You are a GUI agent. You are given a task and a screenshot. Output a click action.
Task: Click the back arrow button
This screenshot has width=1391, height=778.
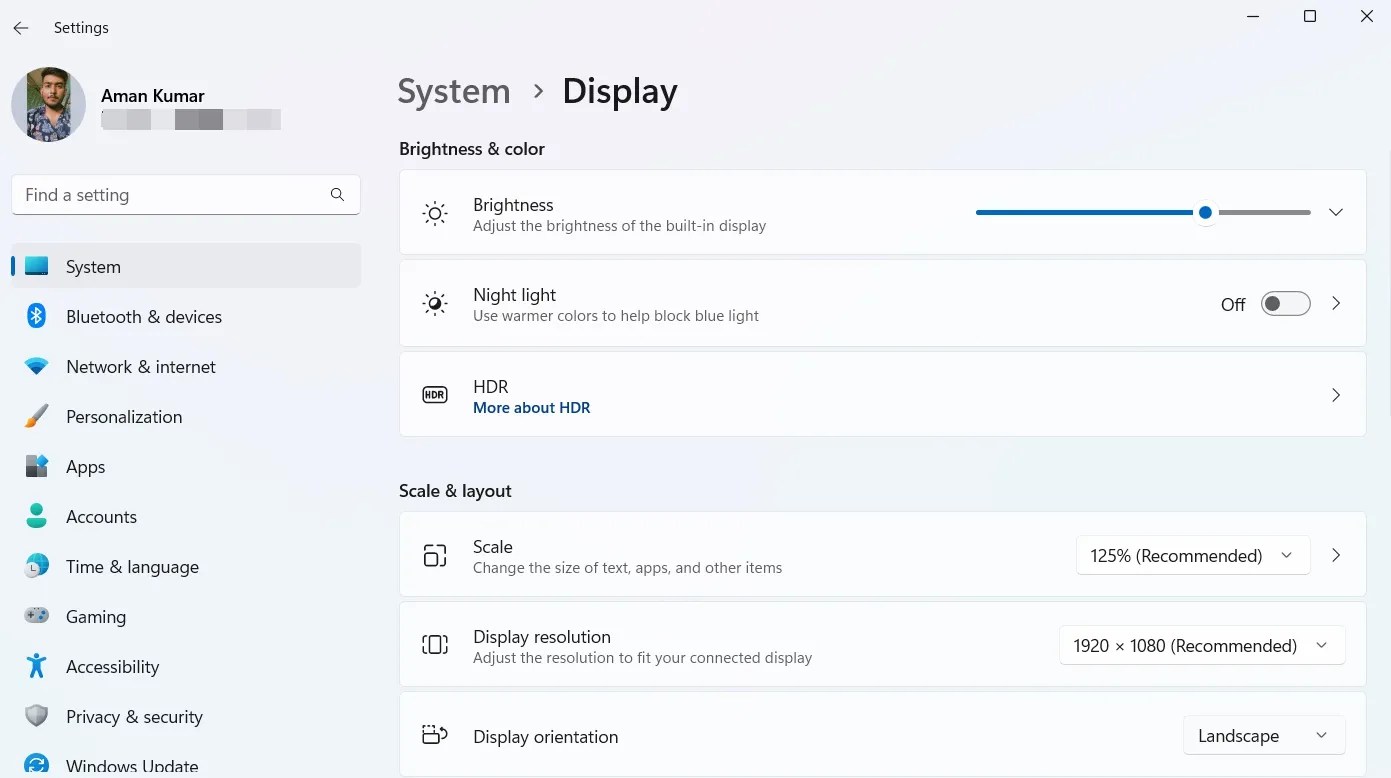click(x=21, y=27)
